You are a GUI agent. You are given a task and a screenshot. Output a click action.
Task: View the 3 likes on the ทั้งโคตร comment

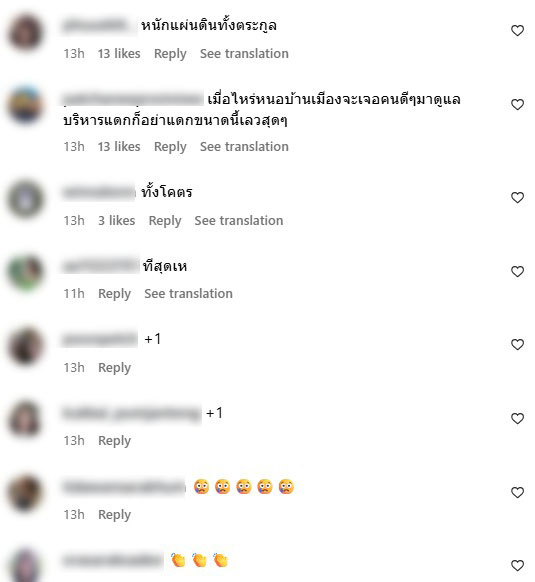pos(117,220)
